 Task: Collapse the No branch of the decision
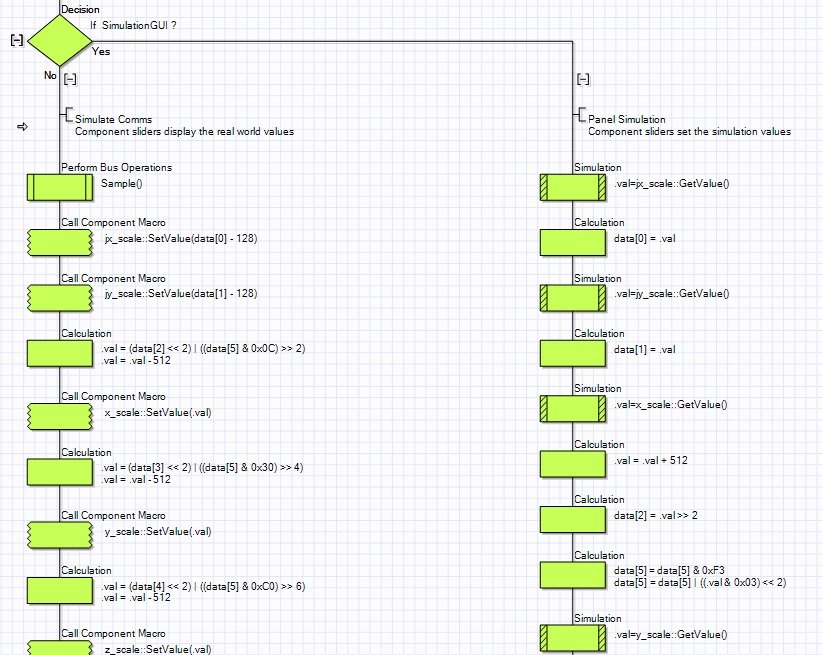tap(70, 79)
